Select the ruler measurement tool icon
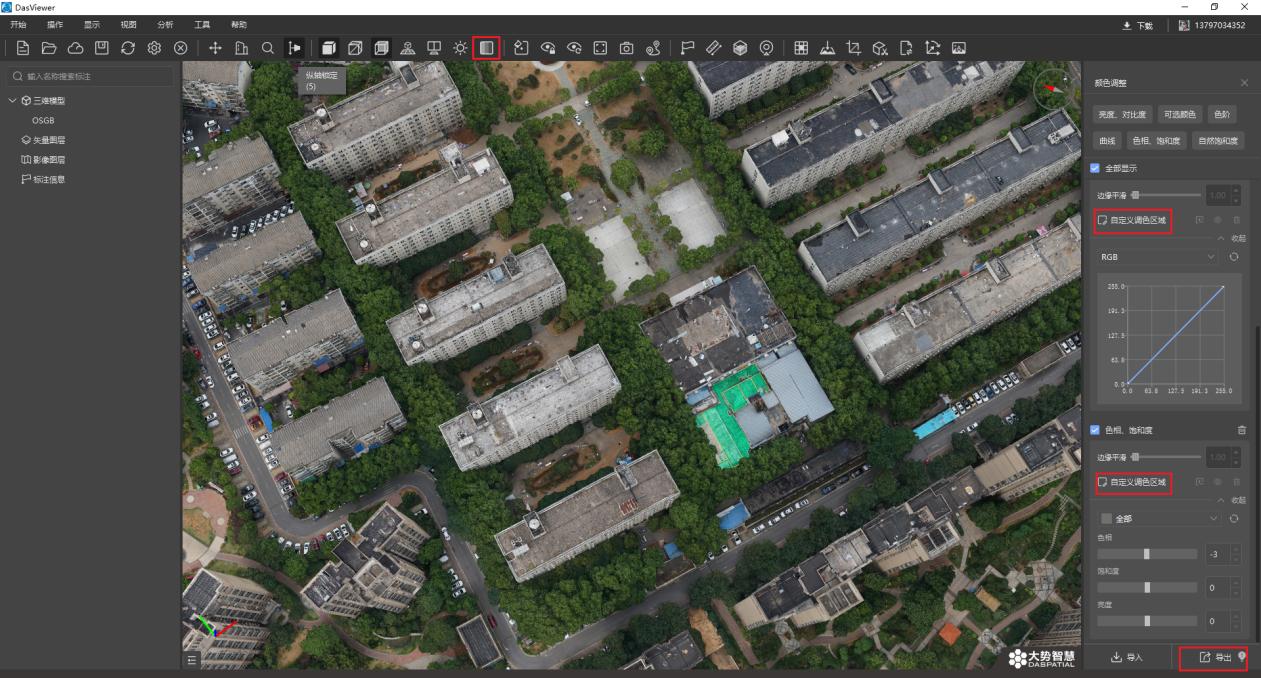The image size is (1261, 678). tap(714, 47)
